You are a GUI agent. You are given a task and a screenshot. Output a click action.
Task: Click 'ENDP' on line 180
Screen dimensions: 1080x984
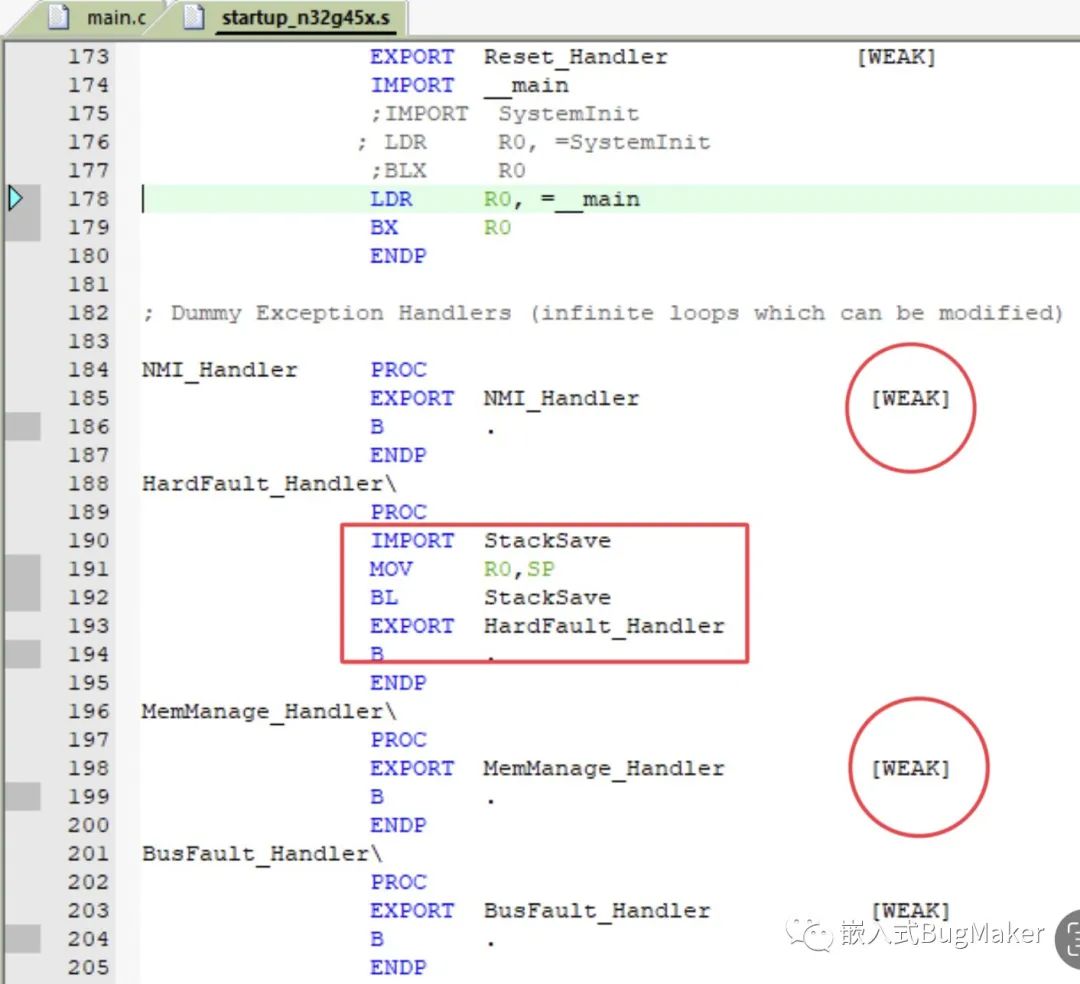tap(398, 256)
